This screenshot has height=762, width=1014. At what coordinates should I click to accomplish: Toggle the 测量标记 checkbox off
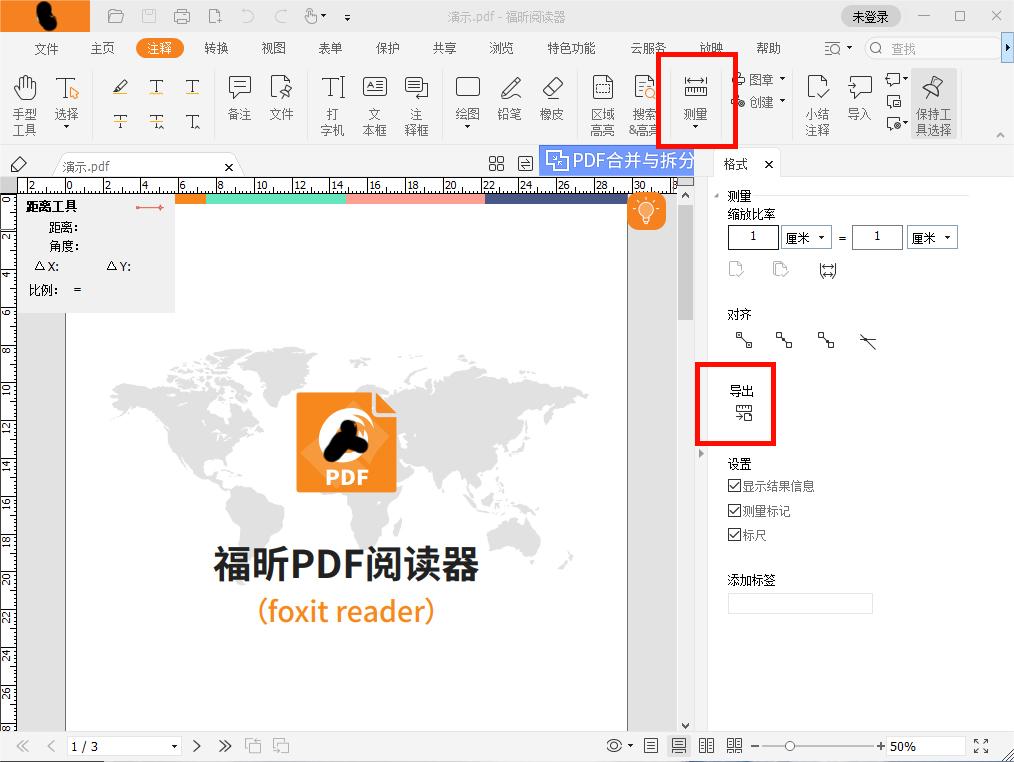(735, 510)
